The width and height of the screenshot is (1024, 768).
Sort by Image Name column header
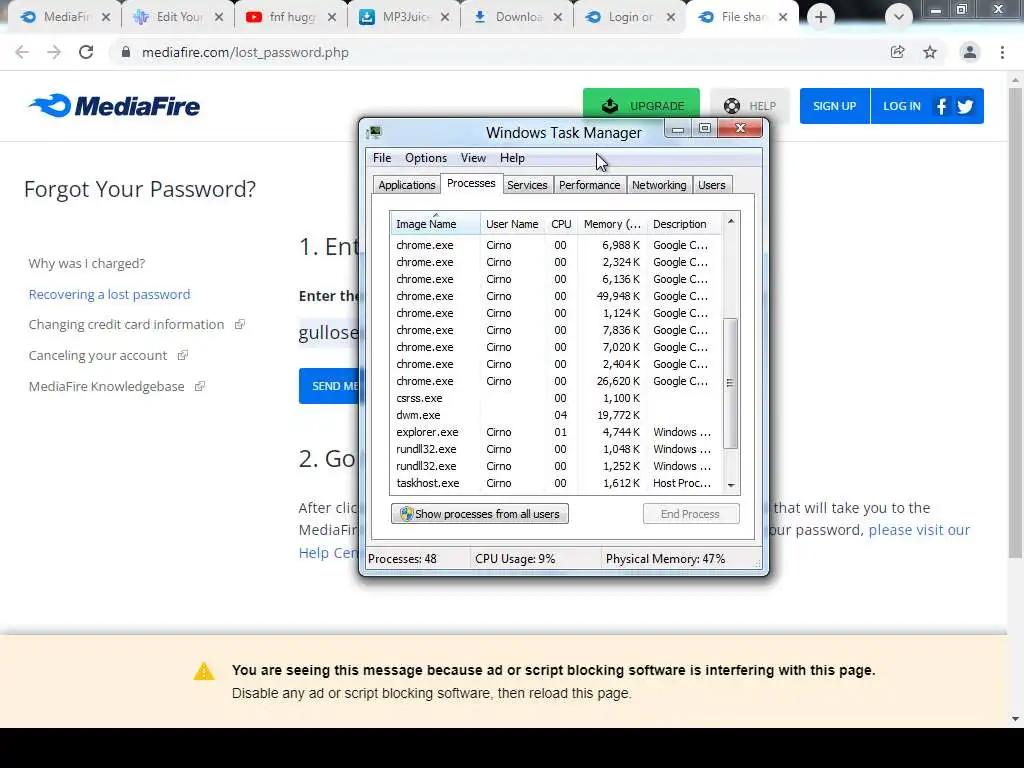point(435,223)
